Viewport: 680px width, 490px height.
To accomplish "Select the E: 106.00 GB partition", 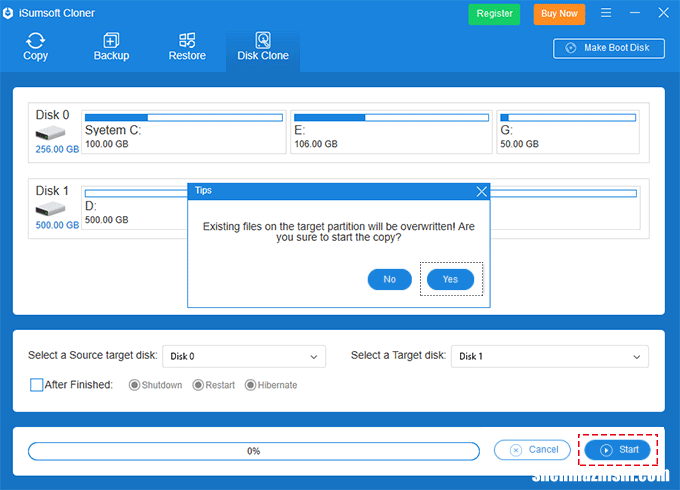I will click(391, 132).
